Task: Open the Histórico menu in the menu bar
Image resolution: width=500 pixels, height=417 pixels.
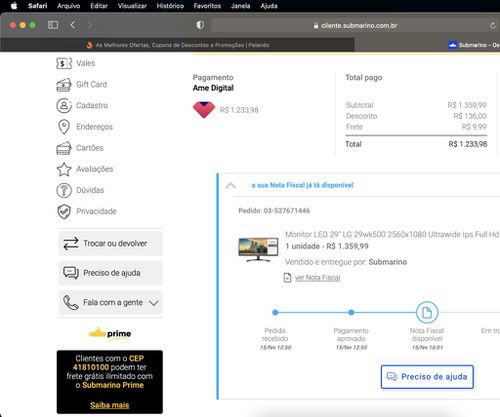Action: (170, 6)
